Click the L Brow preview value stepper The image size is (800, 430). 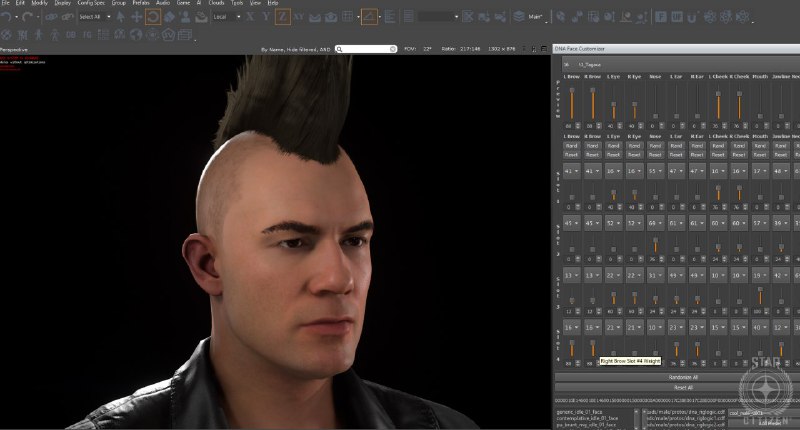coord(578,126)
